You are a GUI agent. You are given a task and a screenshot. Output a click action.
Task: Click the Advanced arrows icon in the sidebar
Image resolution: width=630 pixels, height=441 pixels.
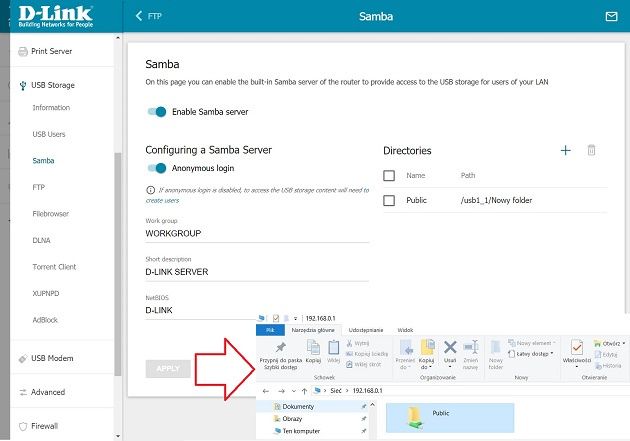coord(23,392)
